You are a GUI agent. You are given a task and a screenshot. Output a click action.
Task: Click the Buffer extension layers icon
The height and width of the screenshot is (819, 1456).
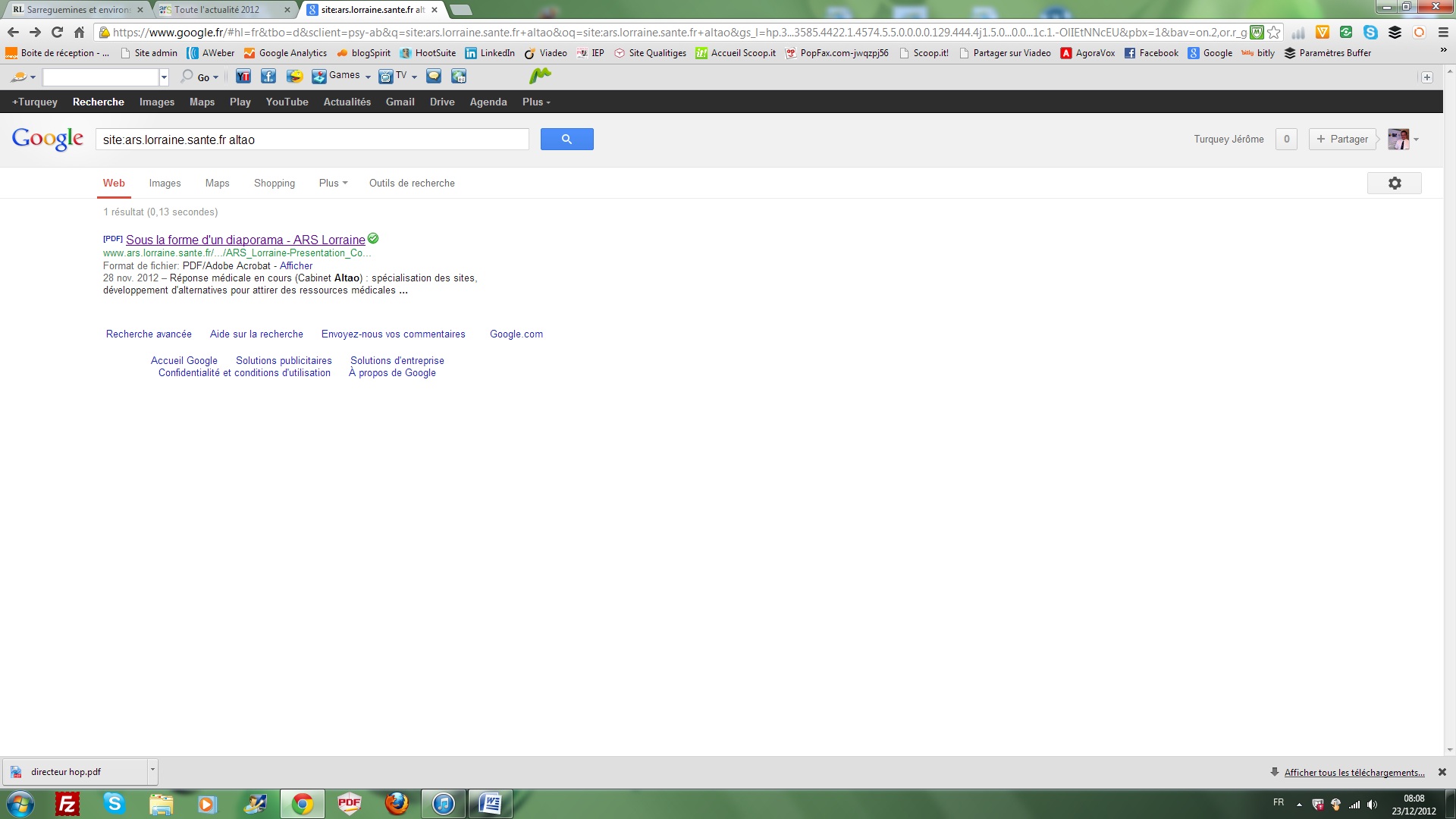pos(1395,33)
